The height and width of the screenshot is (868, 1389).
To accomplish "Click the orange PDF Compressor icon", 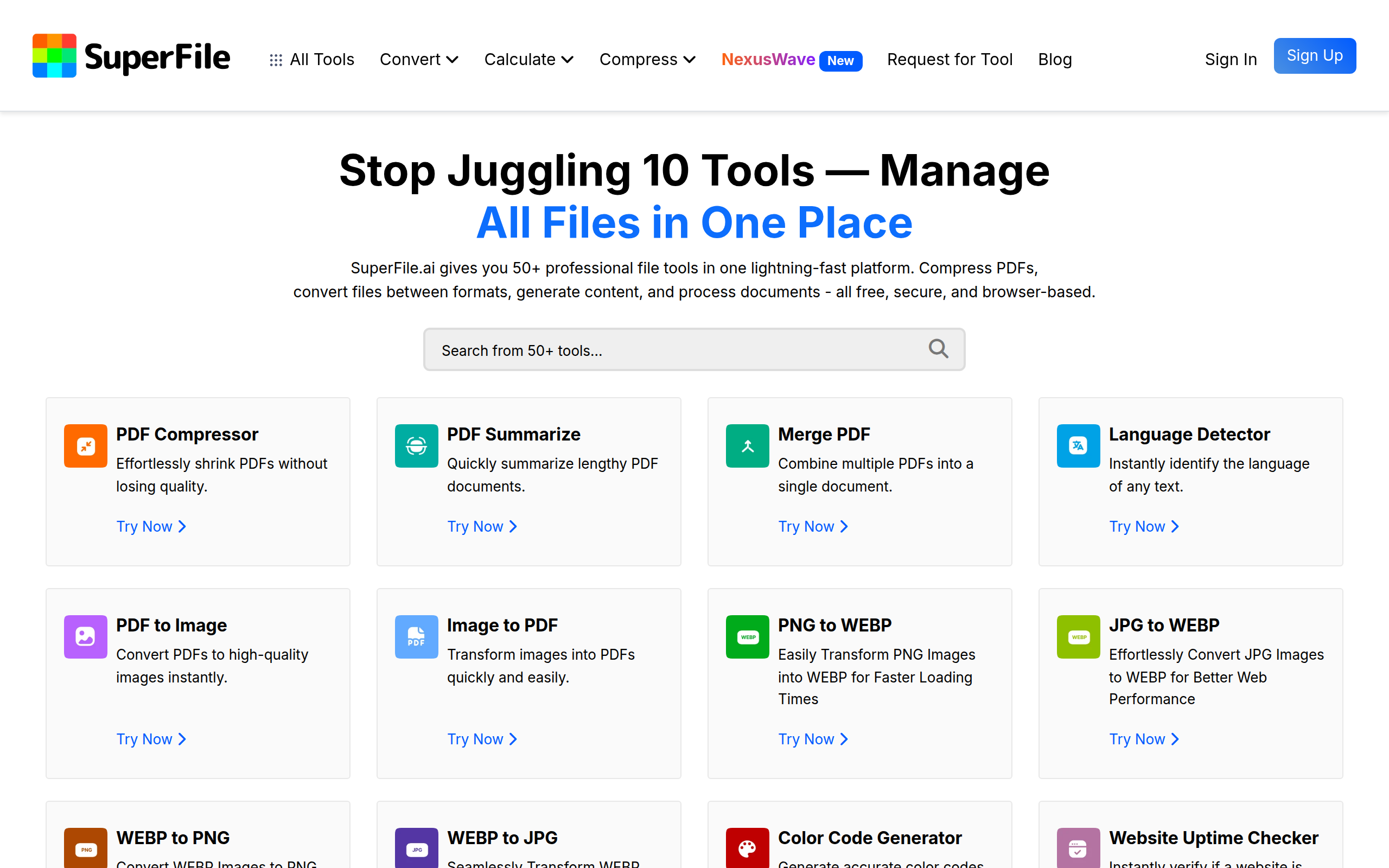I will (86, 445).
